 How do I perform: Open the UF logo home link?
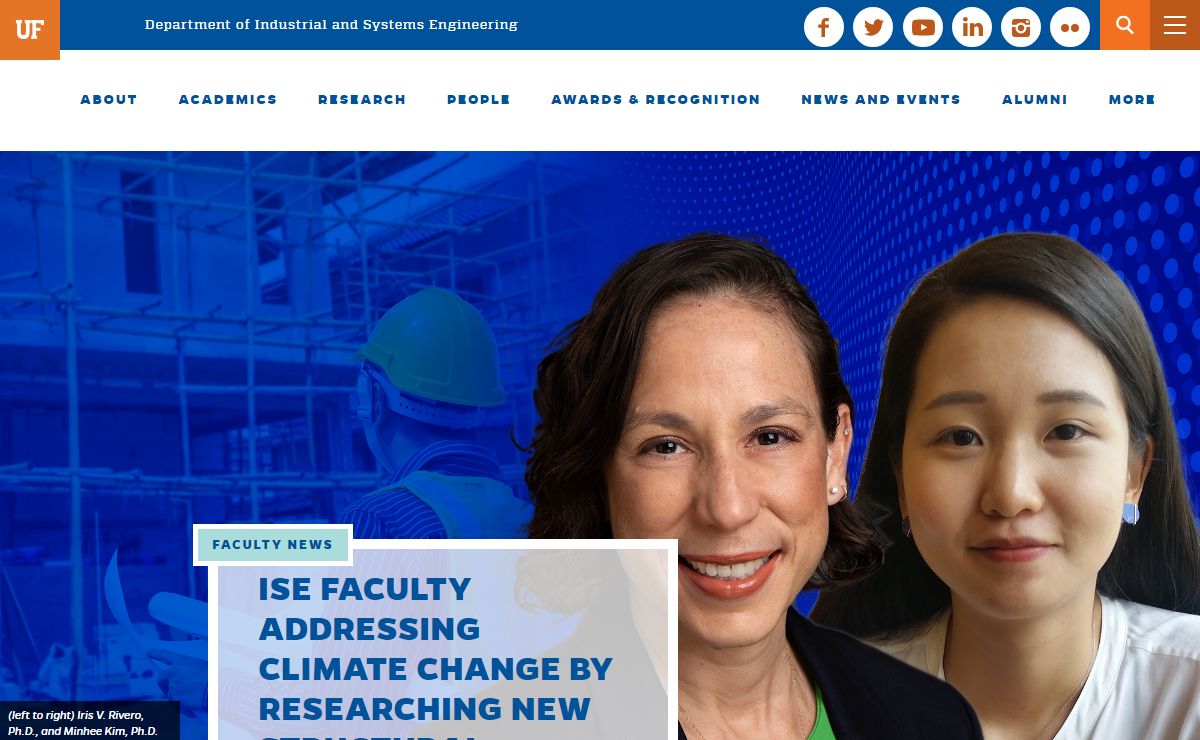point(30,30)
